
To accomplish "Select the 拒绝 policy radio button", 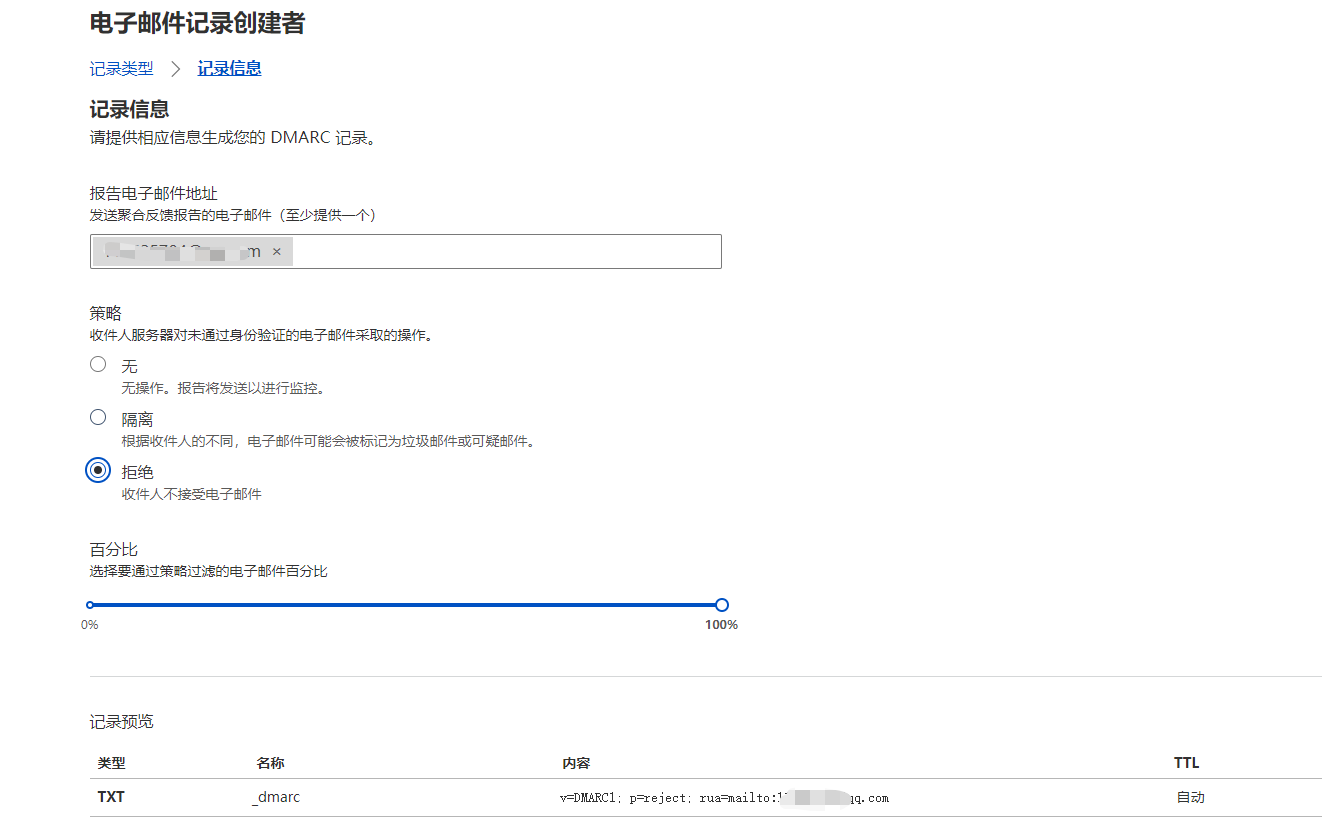I will click(98, 470).
